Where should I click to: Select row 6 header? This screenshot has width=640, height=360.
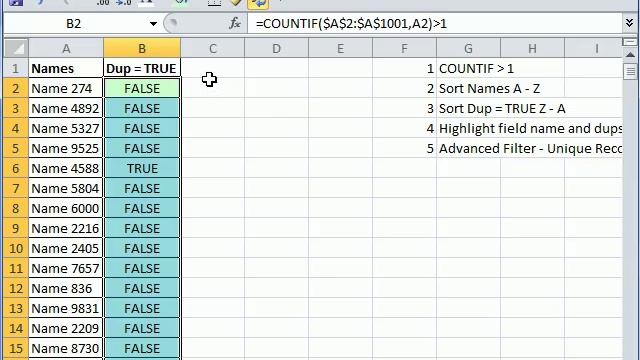(x=16, y=168)
